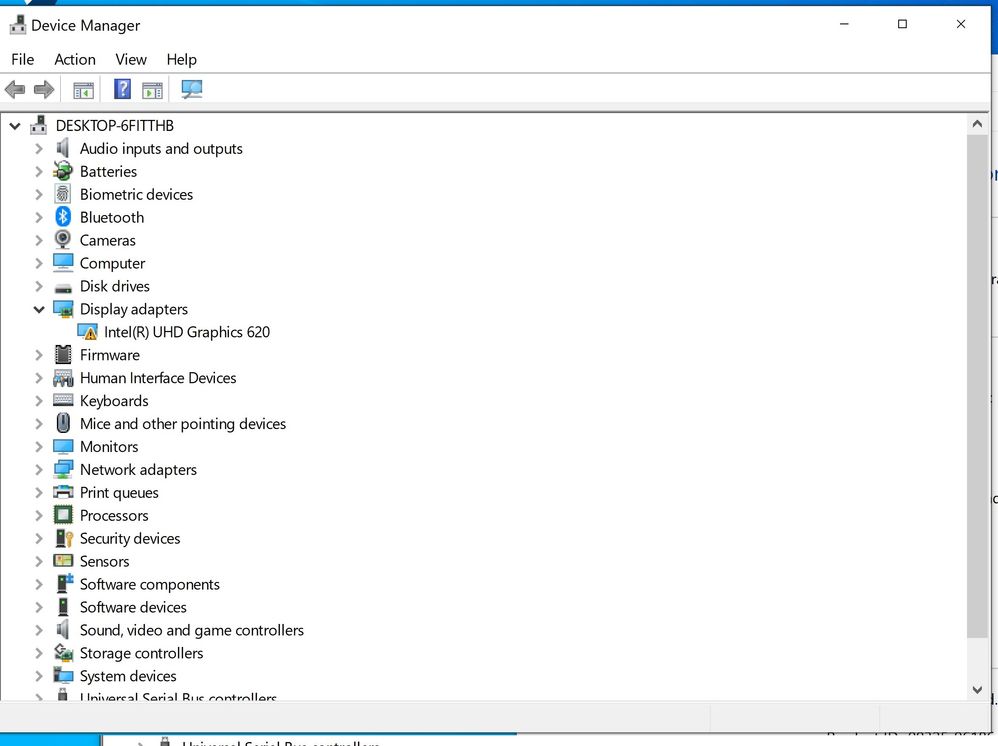Expand the Computer category

pyautogui.click(x=39, y=264)
